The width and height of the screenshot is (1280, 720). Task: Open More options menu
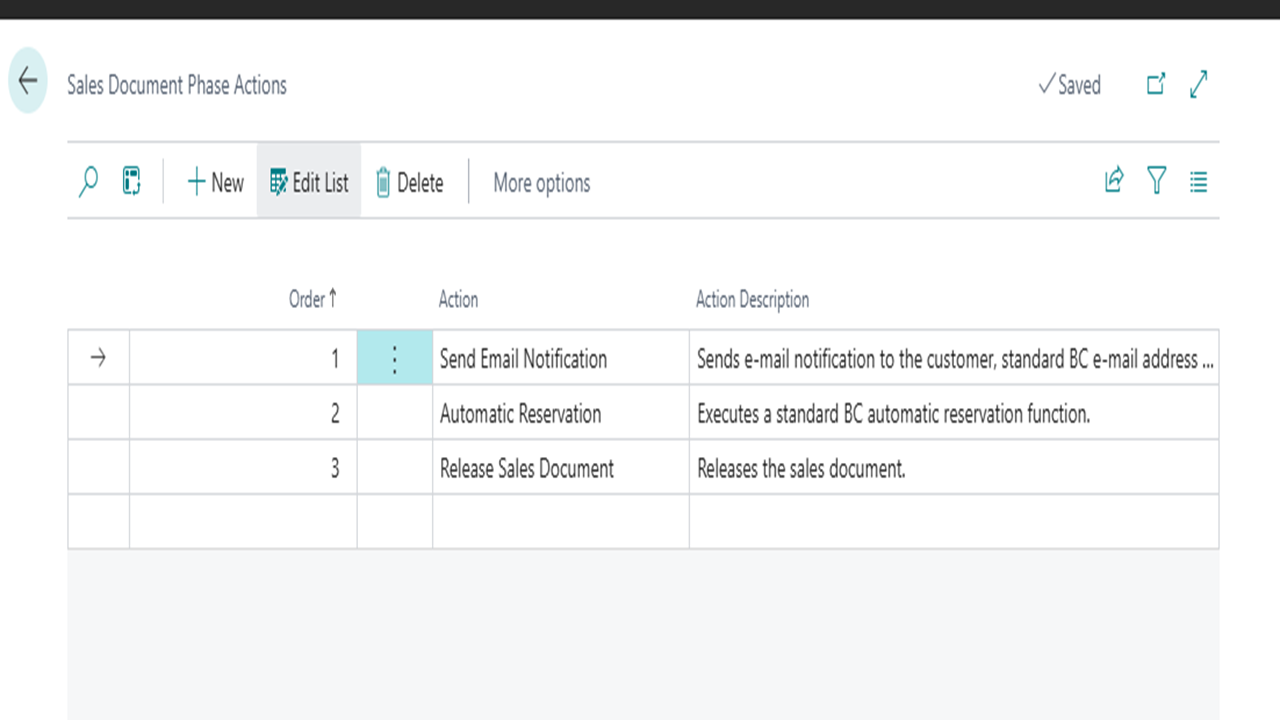pos(541,183)
